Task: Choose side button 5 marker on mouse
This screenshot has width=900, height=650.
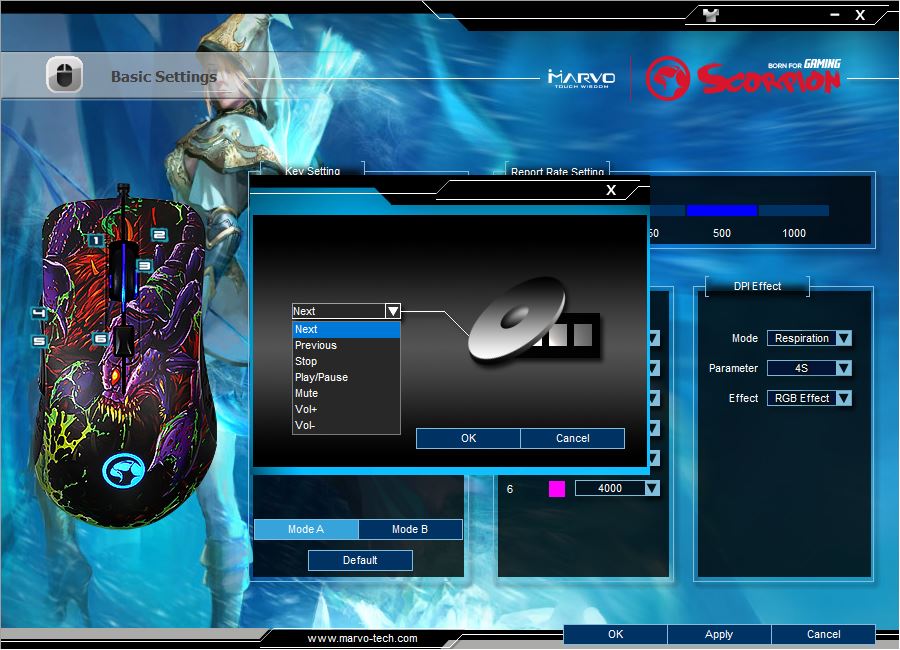Action: point(39,340)
